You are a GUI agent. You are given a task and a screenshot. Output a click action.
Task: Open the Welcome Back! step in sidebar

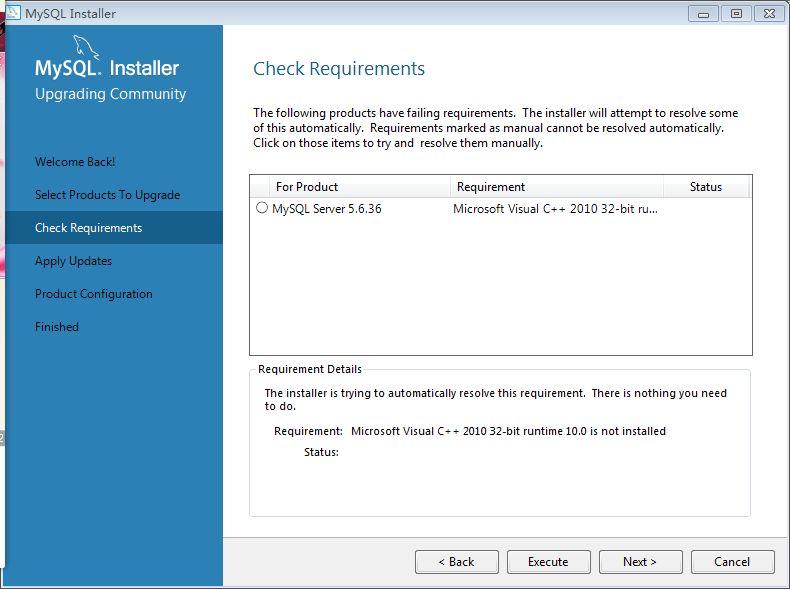75,162
